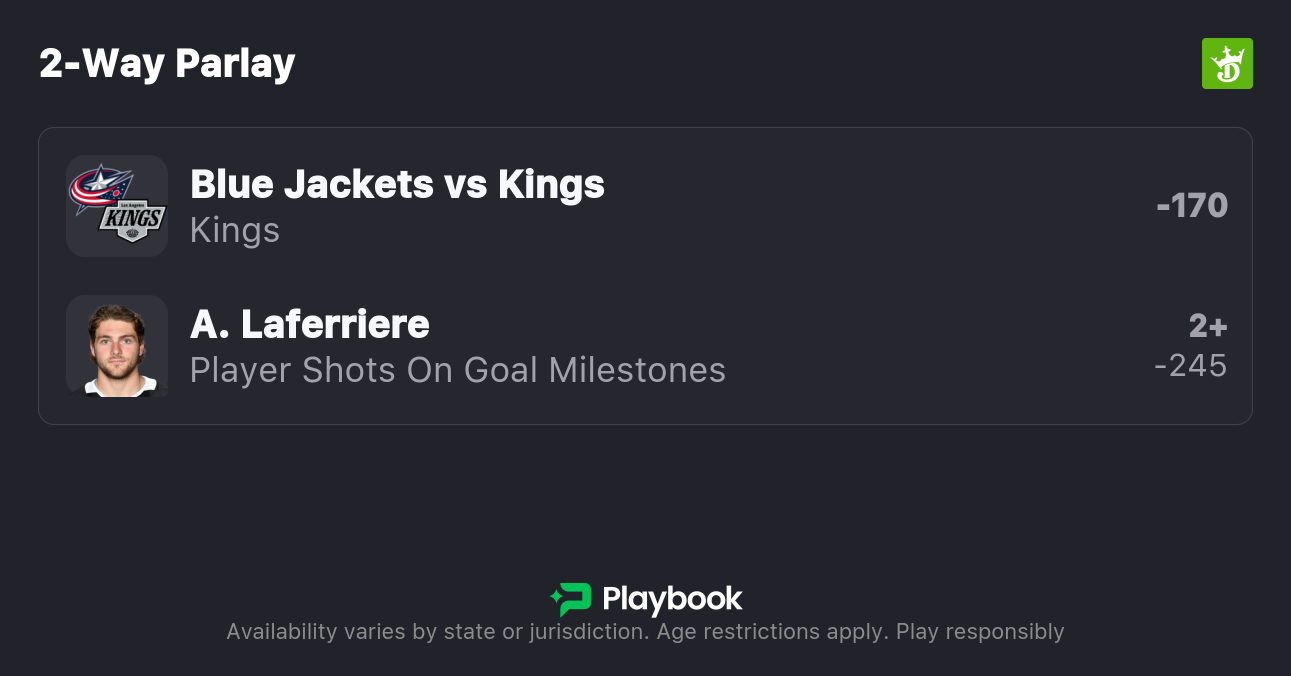Open A. Laferriere's headshot photo
The width and height of the screenshot is (1291, 676).
[117, 346]
